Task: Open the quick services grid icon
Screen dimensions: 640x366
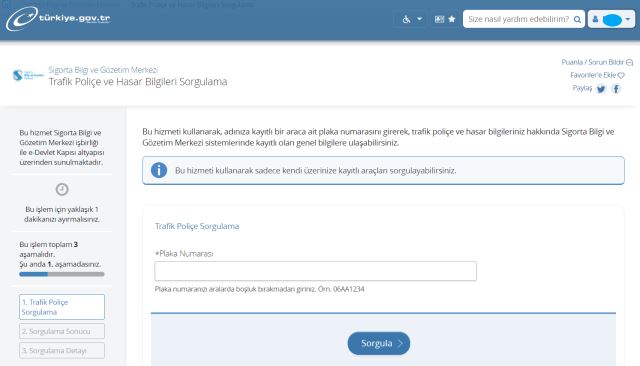Action: point(439,19)
